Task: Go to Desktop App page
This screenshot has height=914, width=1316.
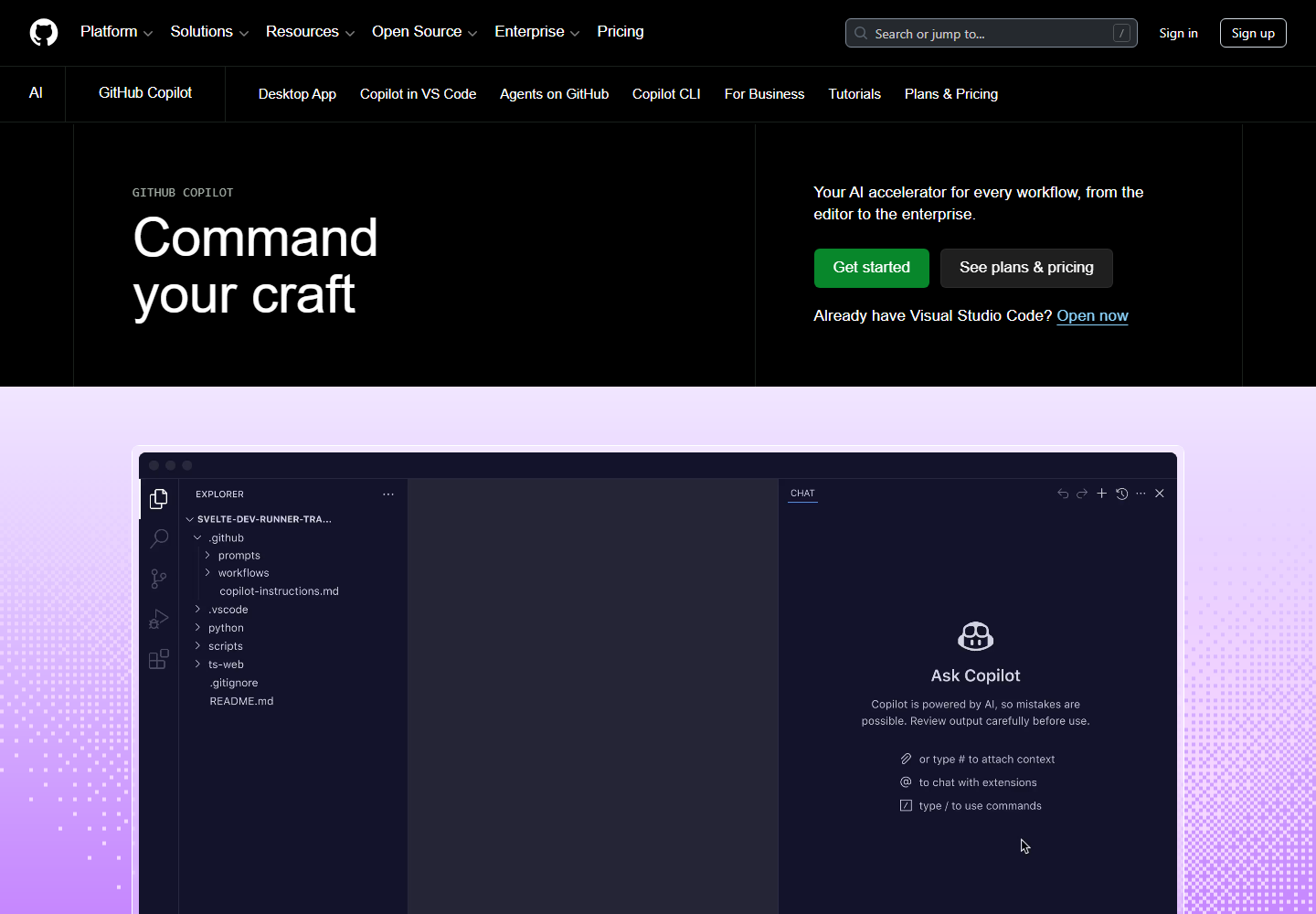Action: [x=297, y=94]
